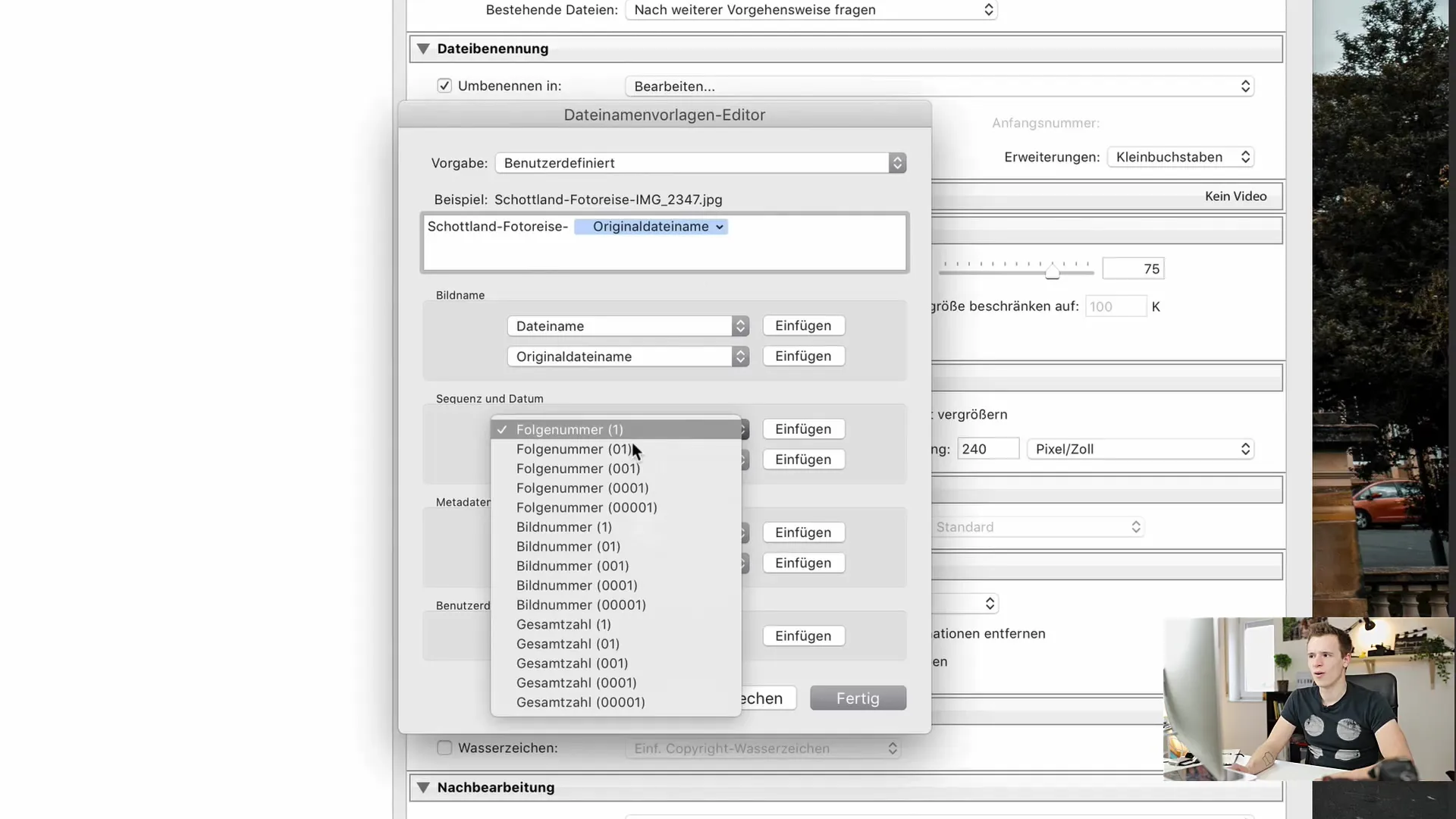Insert Dateiname token with Einfügen

point(804,326)
